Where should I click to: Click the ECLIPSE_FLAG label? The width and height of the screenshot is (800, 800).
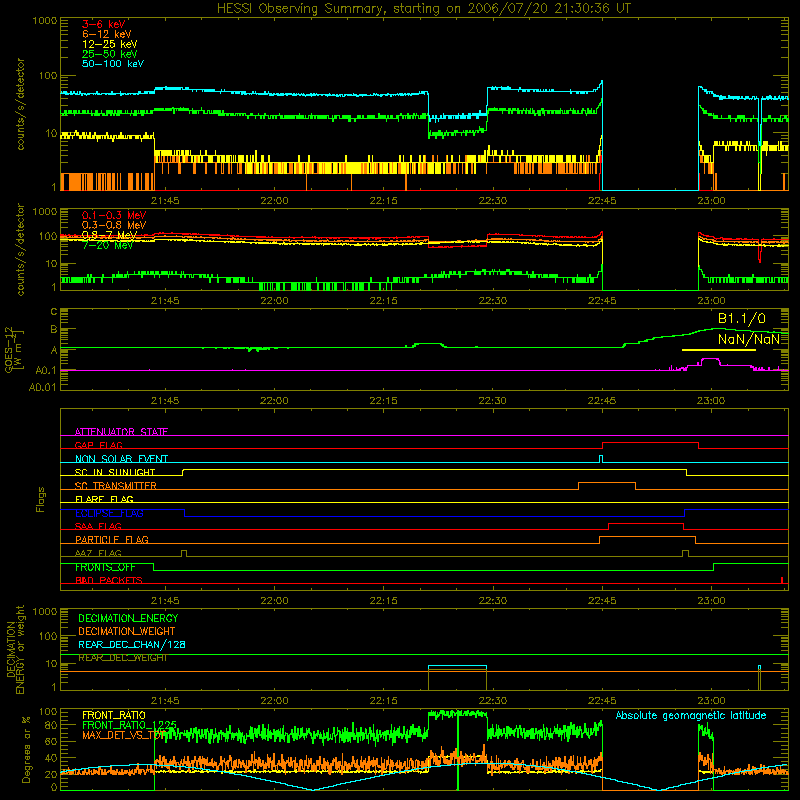[x=109, y=513]
